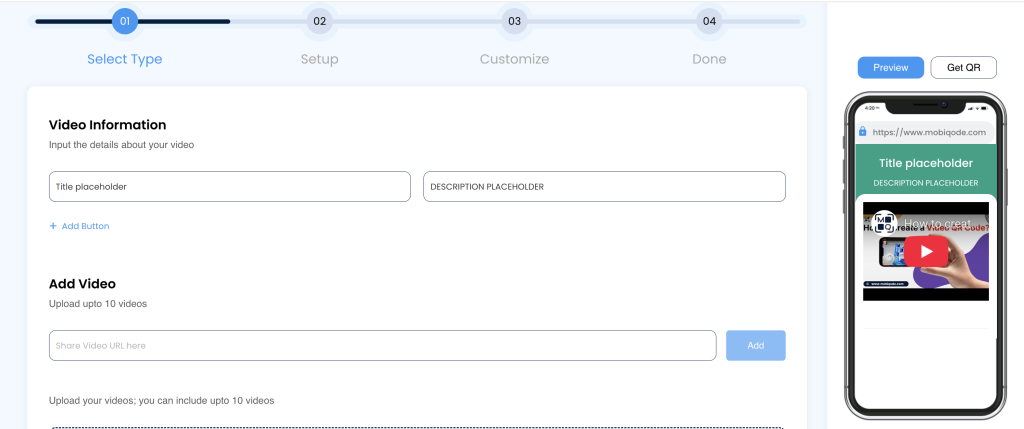The width and height of the screenshot is (1024, 429).
Task: Click the lock icon in phone address bar
Action: pos(863,131)
